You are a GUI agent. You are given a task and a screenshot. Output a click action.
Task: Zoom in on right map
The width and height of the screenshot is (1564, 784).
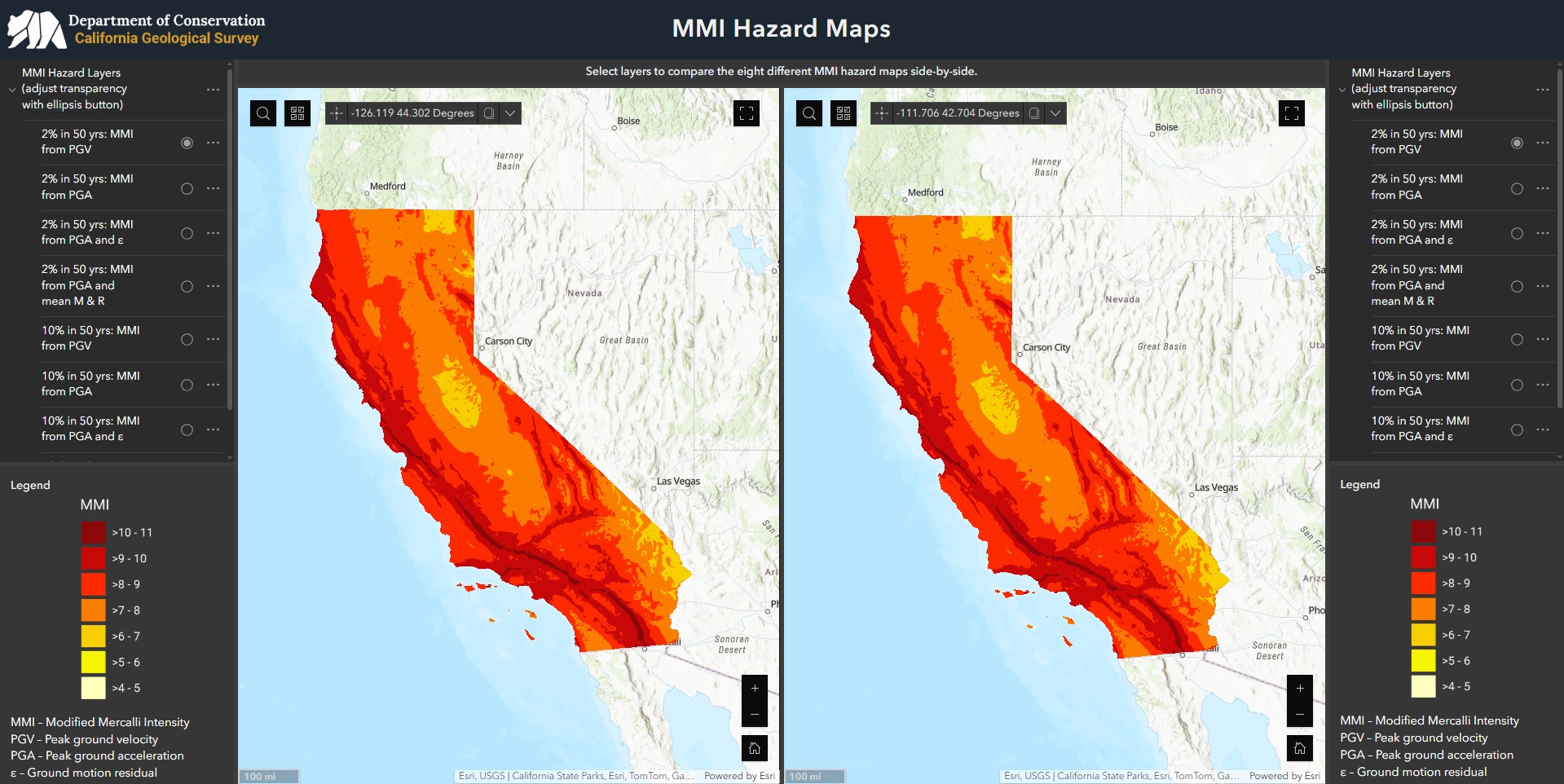point(1300,688)
